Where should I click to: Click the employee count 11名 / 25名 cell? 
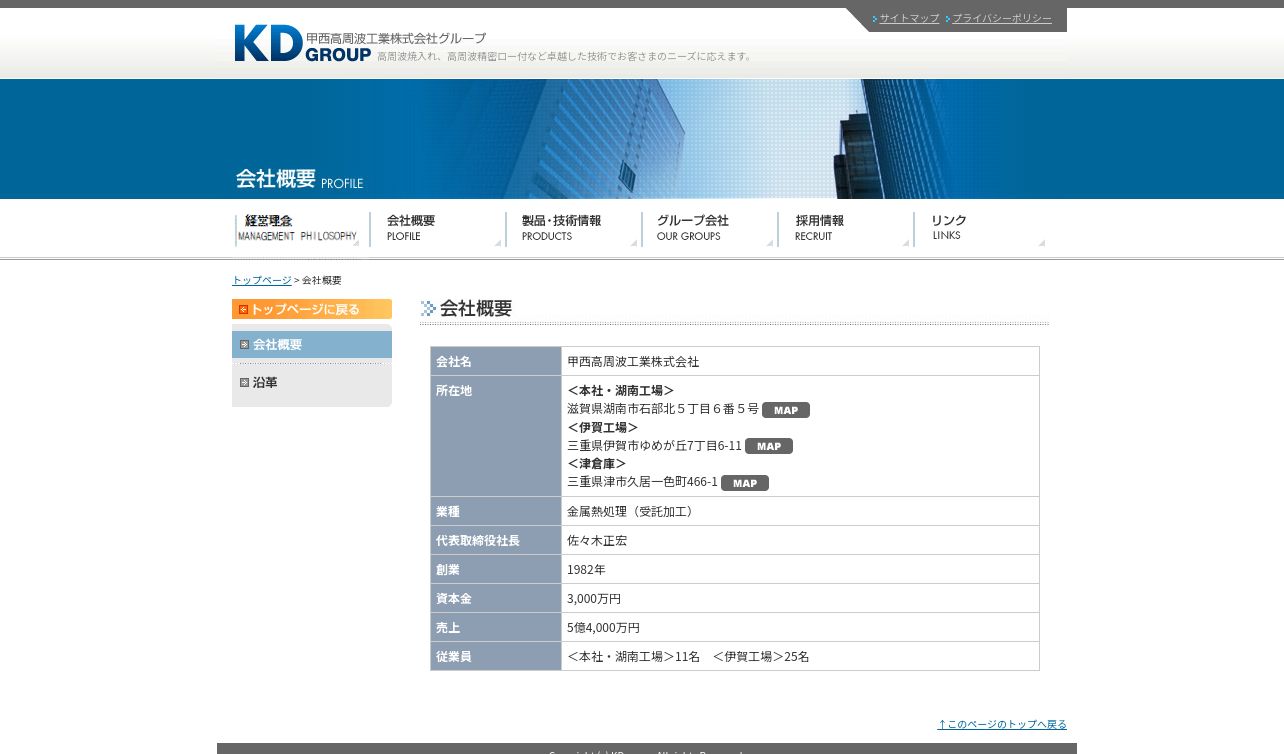(800, 656)
